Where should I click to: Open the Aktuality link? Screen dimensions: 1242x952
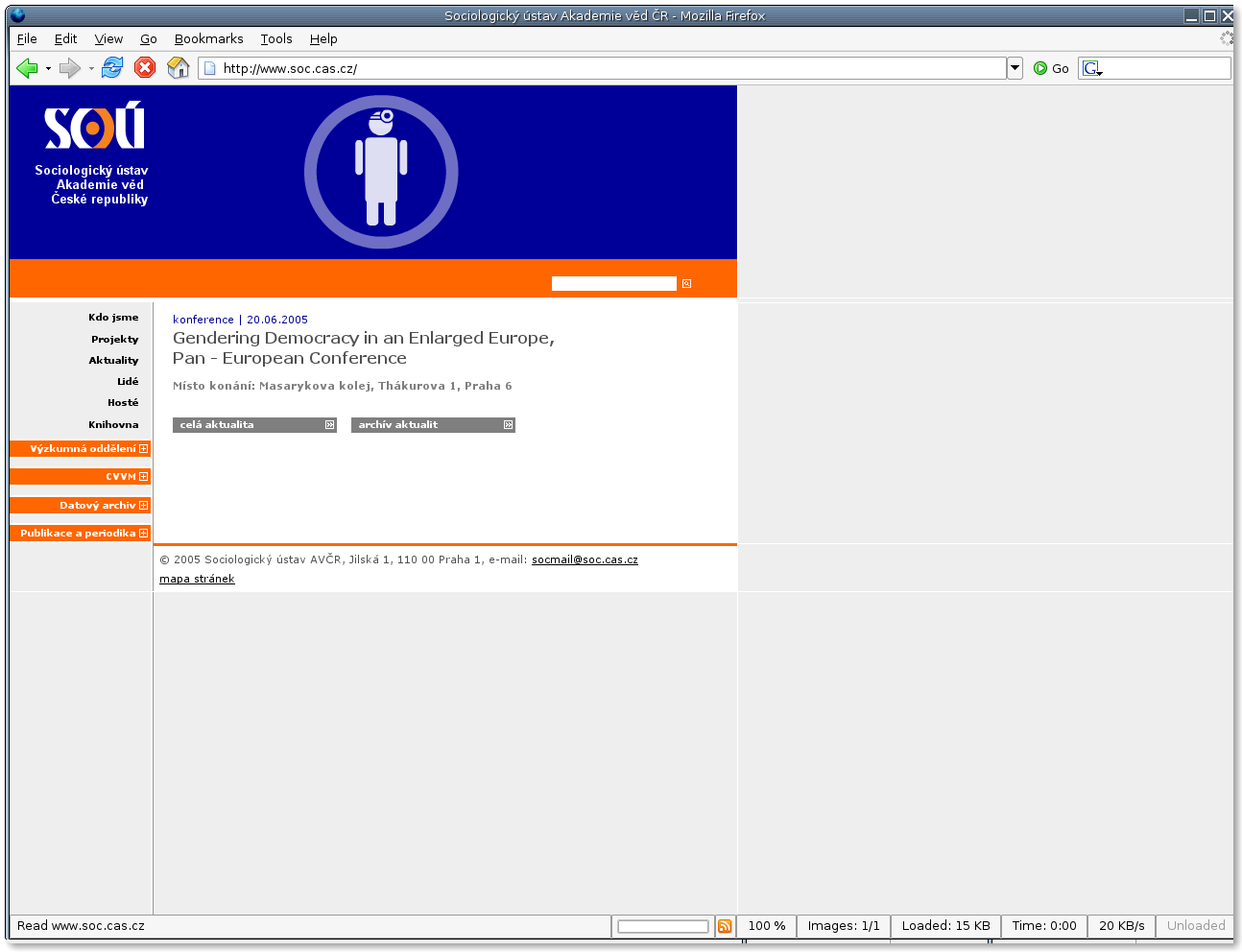pyautogui.click(x=113, y=360)
